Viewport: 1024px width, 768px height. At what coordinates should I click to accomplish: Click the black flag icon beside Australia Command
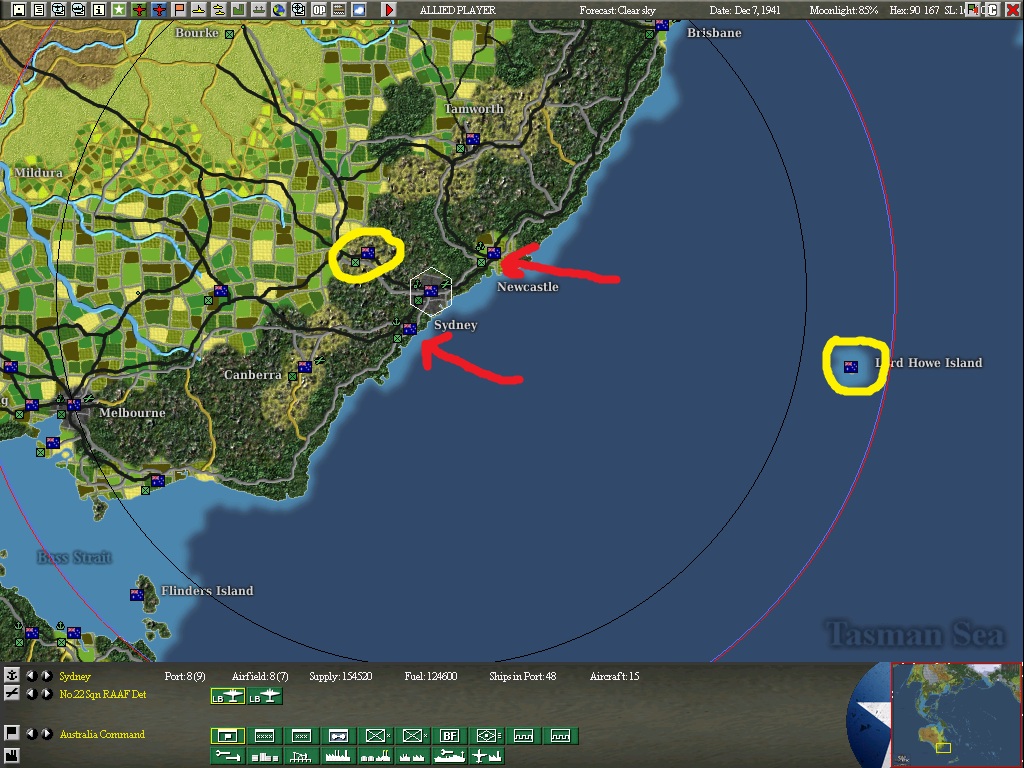coord(11,733)
